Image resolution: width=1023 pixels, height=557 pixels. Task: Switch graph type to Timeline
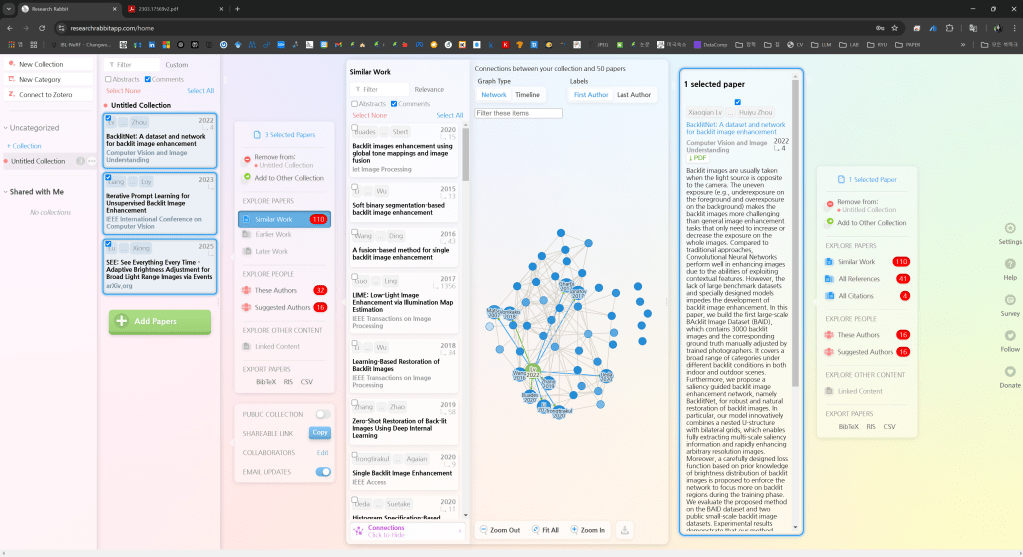pos(527,95)
